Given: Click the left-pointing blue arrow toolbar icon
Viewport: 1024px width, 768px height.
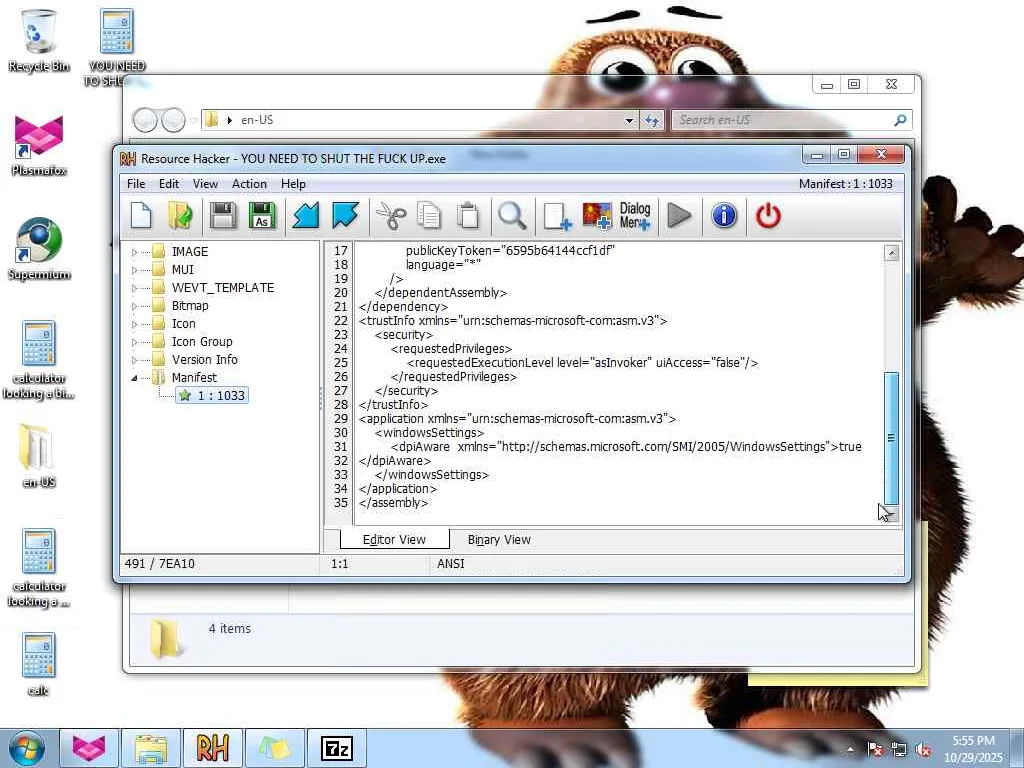Looking at the screenshot, I should point(305,216).
